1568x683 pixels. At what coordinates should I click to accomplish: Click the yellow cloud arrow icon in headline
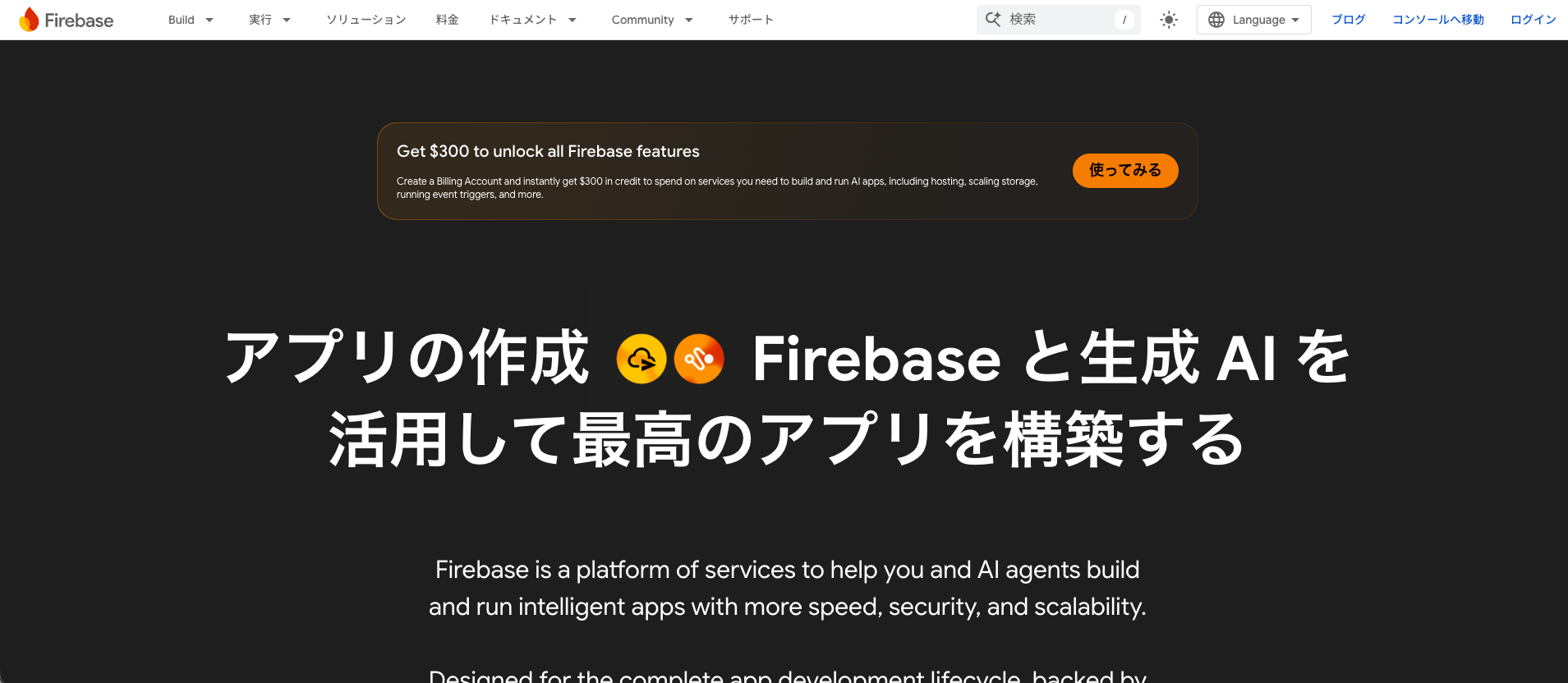pyautogui.click(x=641, y=359)
